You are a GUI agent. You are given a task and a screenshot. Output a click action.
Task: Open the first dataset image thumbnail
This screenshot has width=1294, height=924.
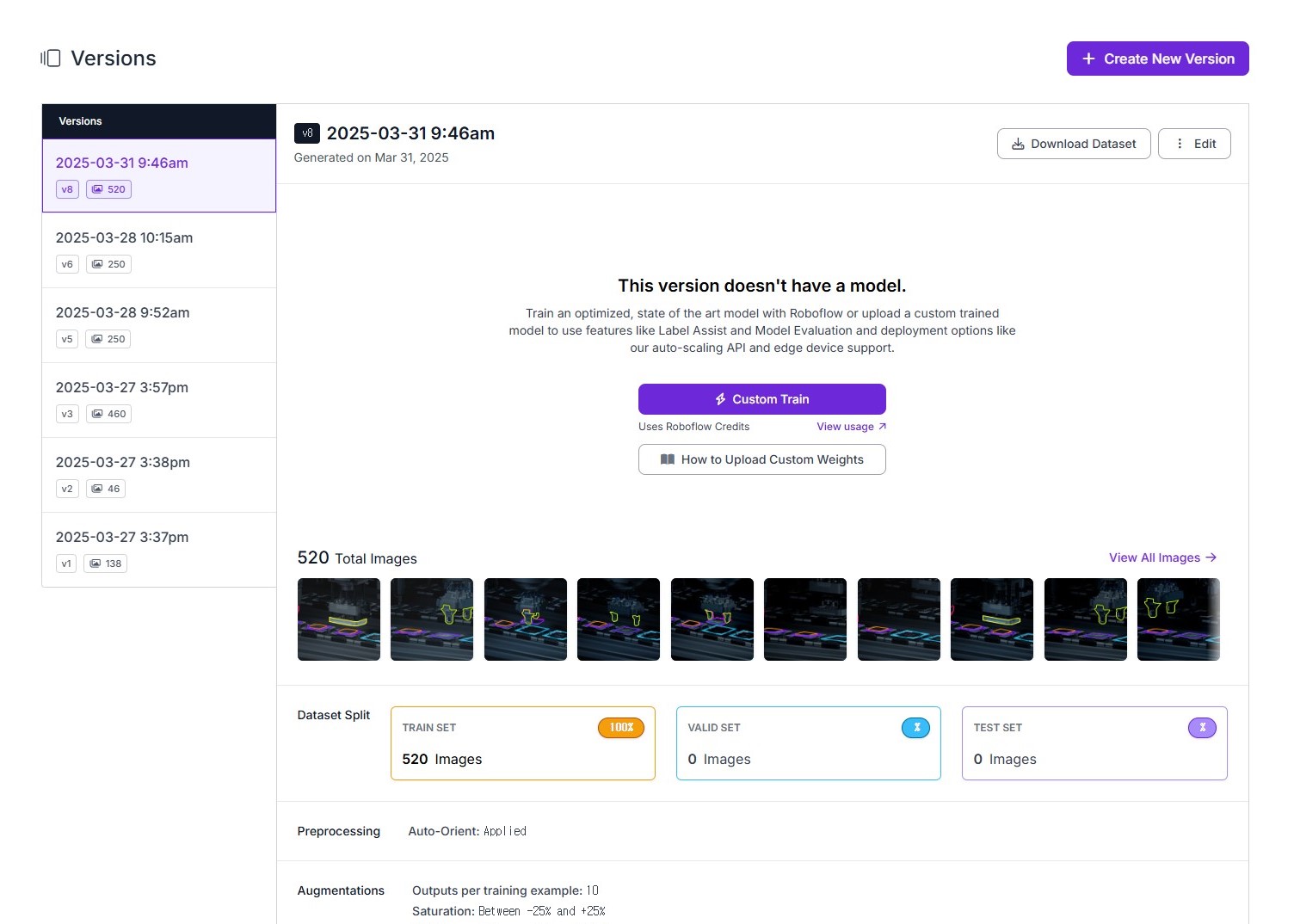click(x=339, y=619)
